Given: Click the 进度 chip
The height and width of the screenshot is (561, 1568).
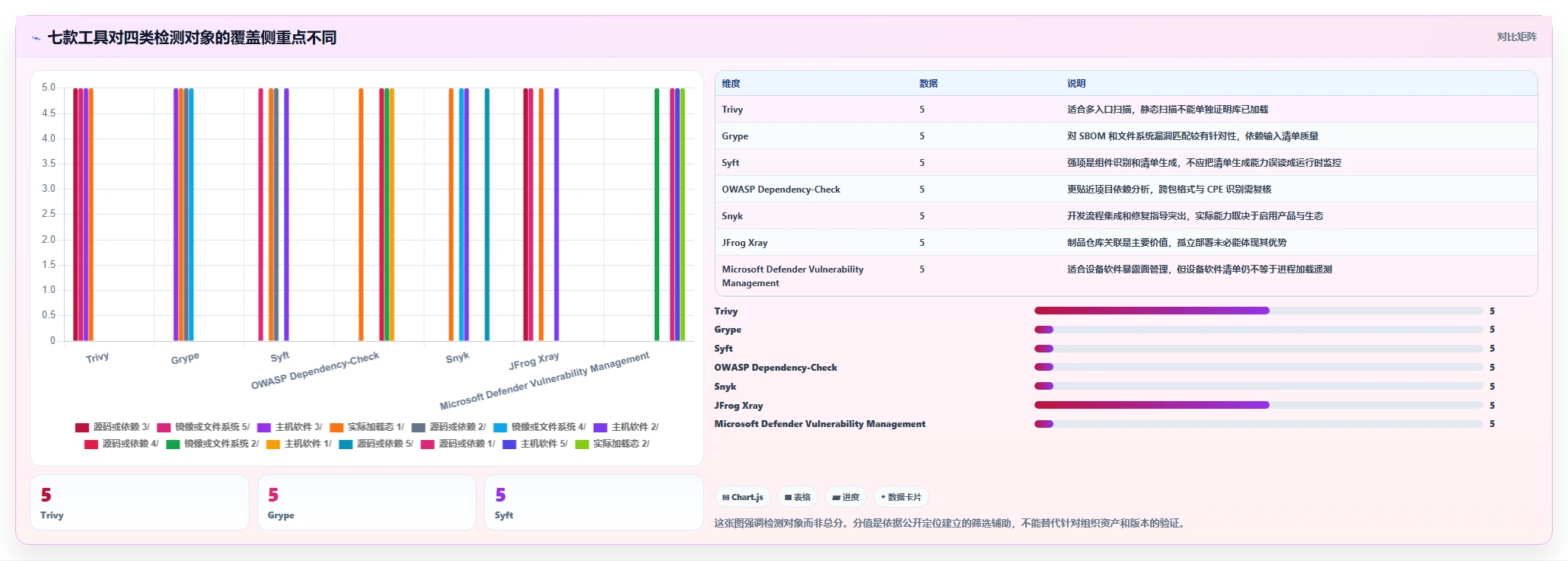Looking at the screenshot, I should 846,497.
